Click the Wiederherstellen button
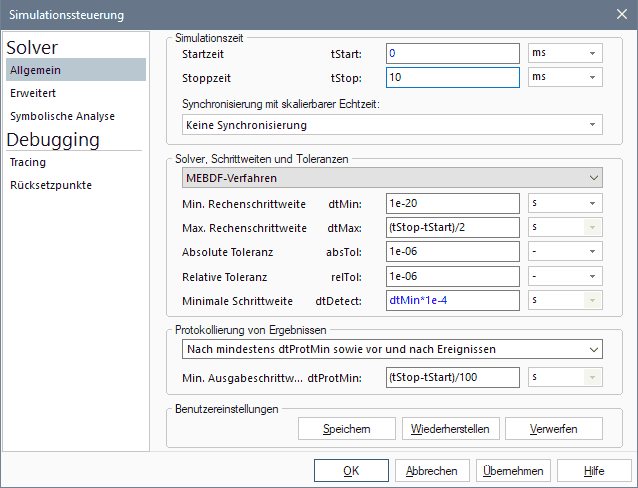 [x=450, y=429]
